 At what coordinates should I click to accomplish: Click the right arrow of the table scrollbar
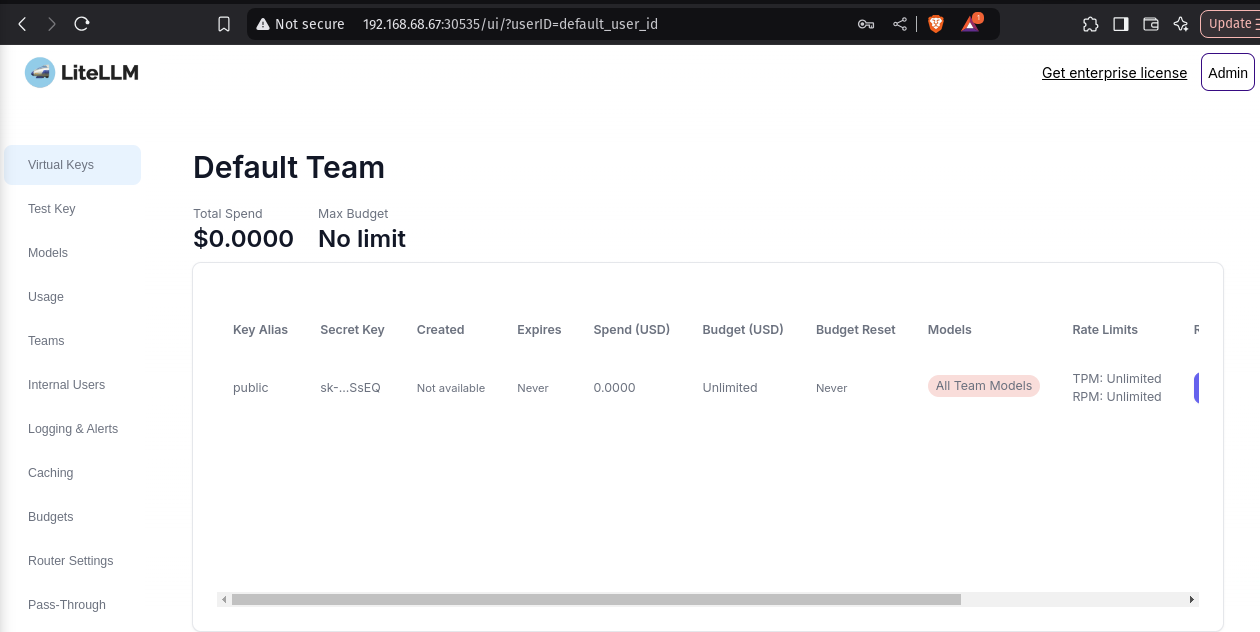pos(1191,599)
